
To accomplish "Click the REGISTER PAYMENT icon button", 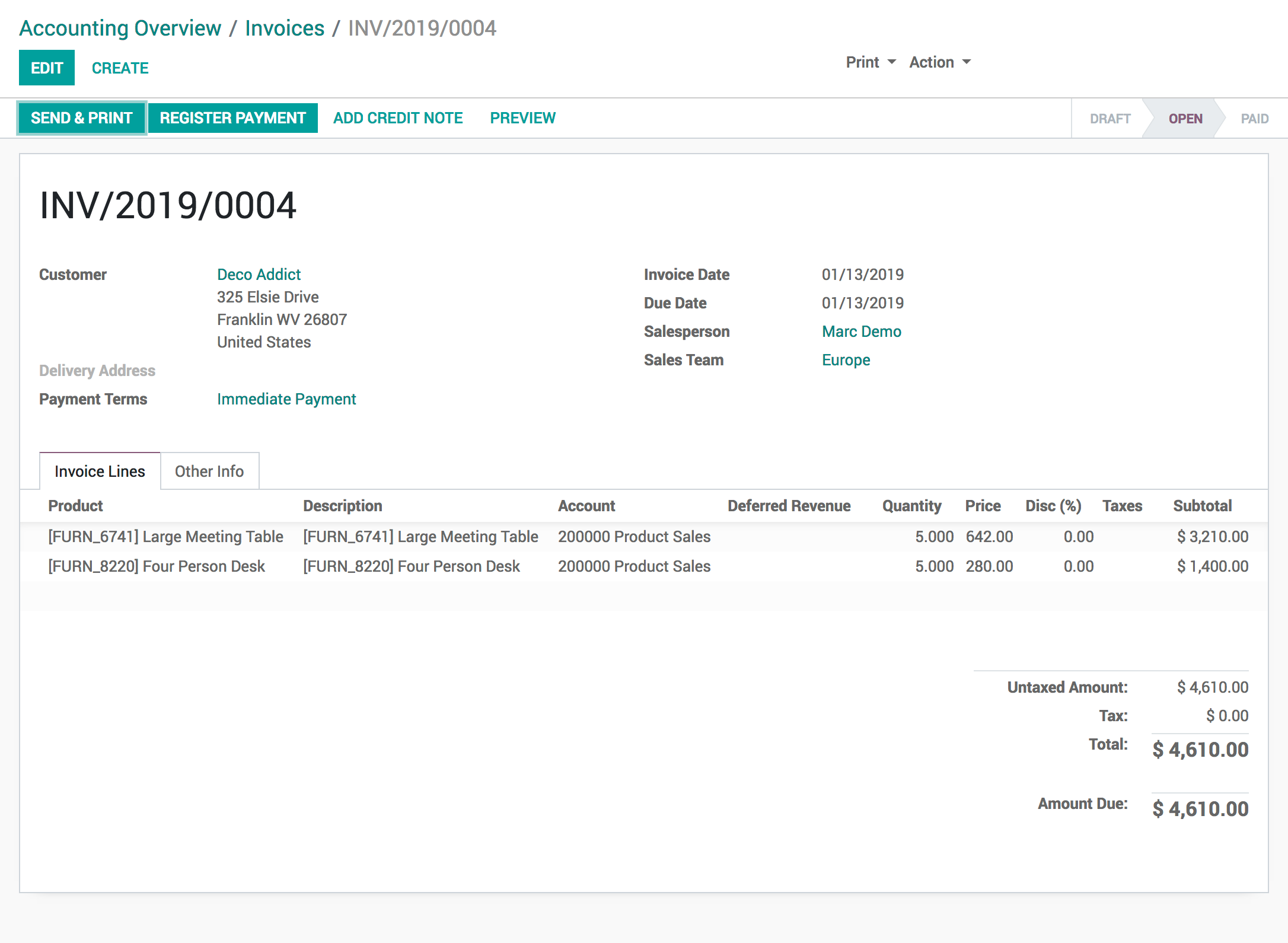I will (232, 117).
